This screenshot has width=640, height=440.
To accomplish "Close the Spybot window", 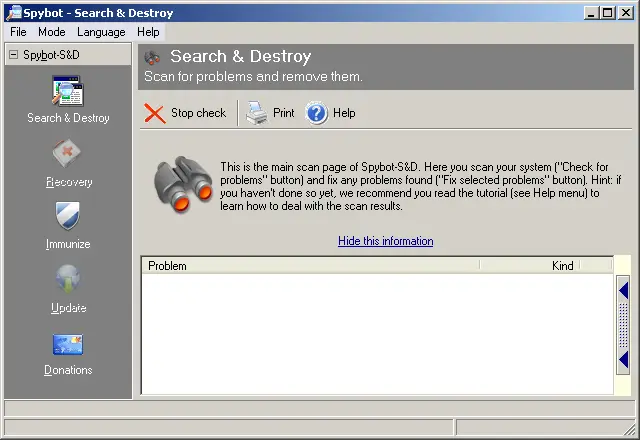I will [x=626, y=13].
